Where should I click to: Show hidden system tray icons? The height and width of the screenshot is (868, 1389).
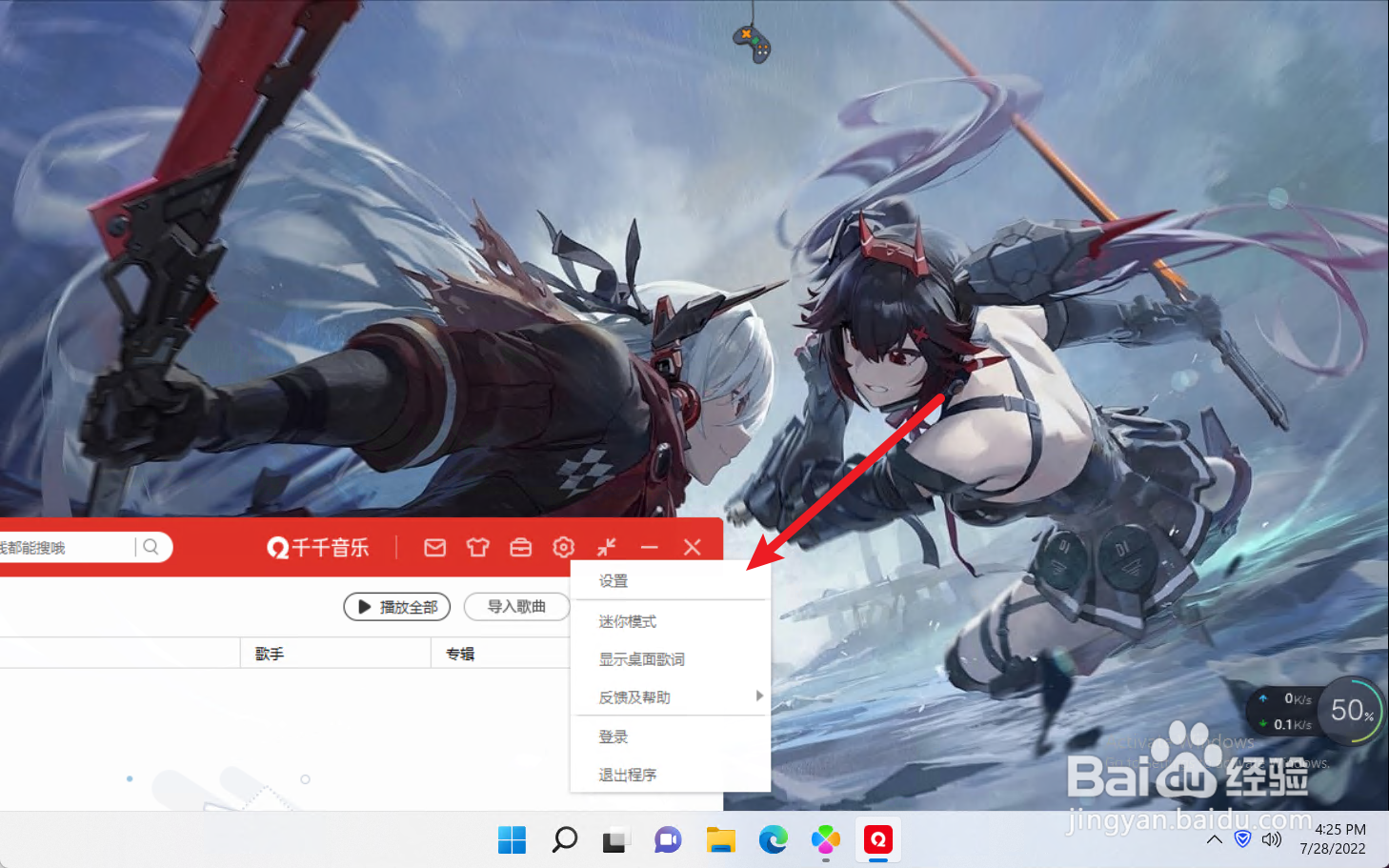coord(1214,839)
